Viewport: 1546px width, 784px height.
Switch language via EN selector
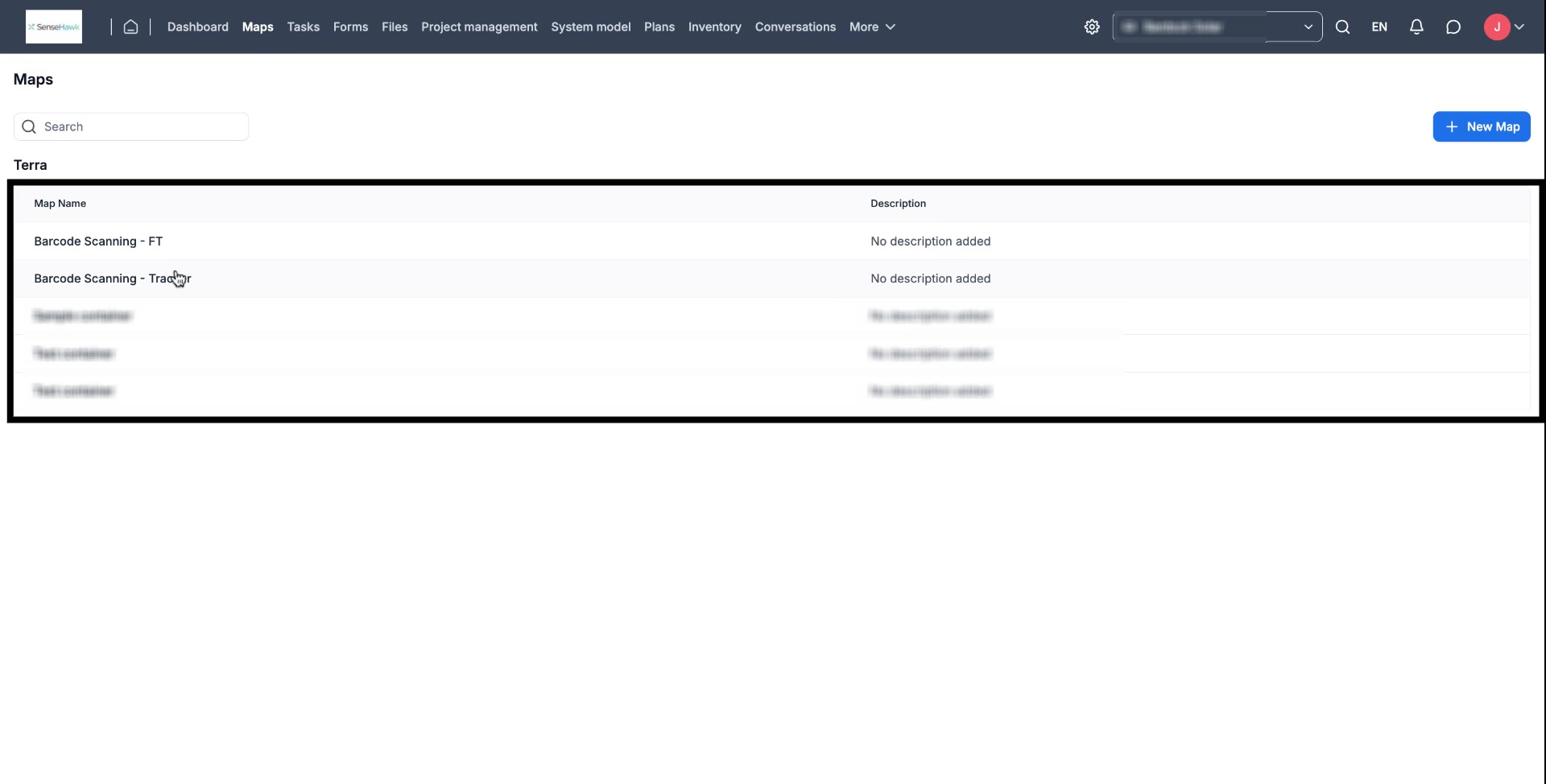point(1379,27)
